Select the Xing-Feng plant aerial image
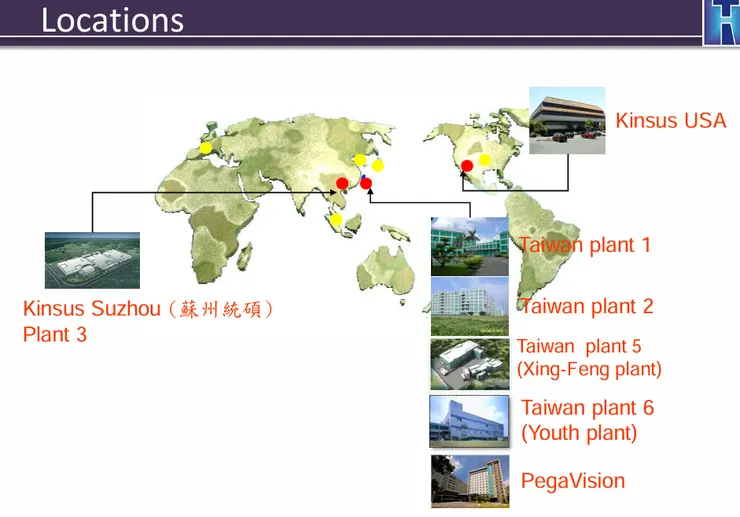The width and height of the screenshot is (740, 517). pyautogui.click(x=470, y=364)
